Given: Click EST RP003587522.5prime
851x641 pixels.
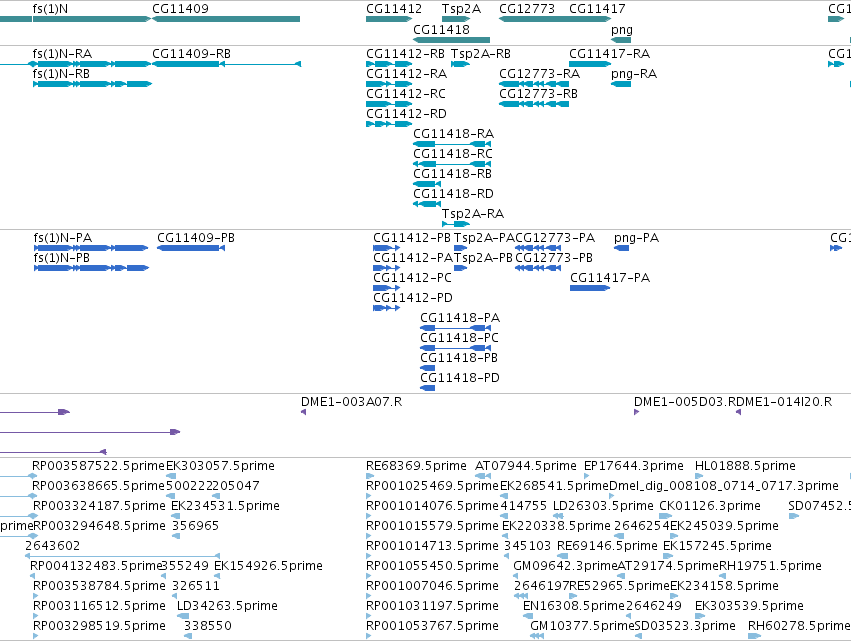Looking at the screenshot, I should [98, 466].
